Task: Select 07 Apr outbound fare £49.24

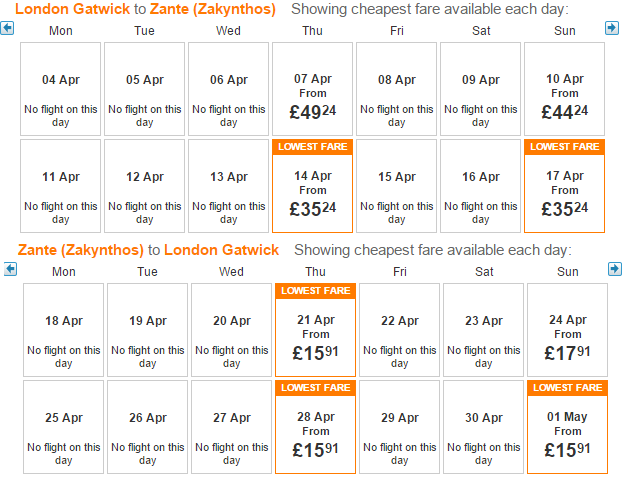Action: click(312, 89)
